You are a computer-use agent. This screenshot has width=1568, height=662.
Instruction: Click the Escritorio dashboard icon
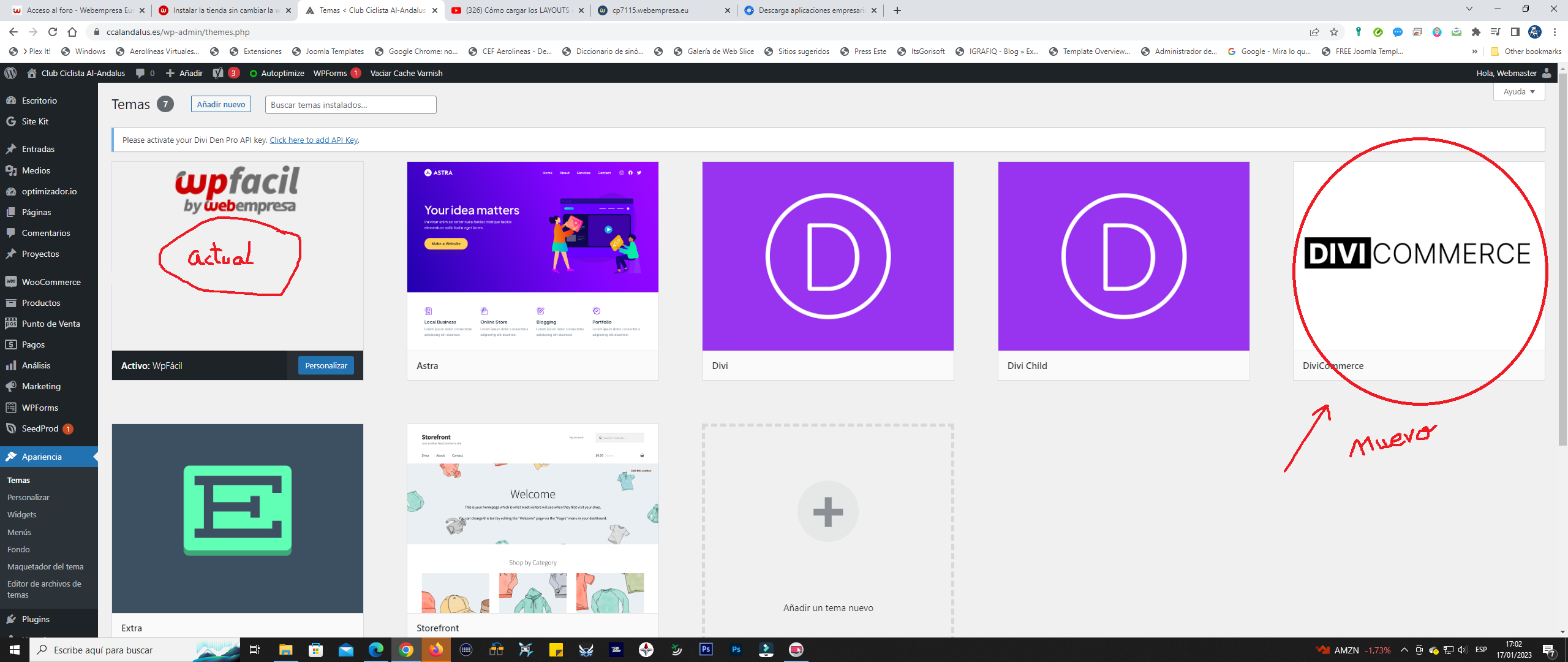(11, 101)
